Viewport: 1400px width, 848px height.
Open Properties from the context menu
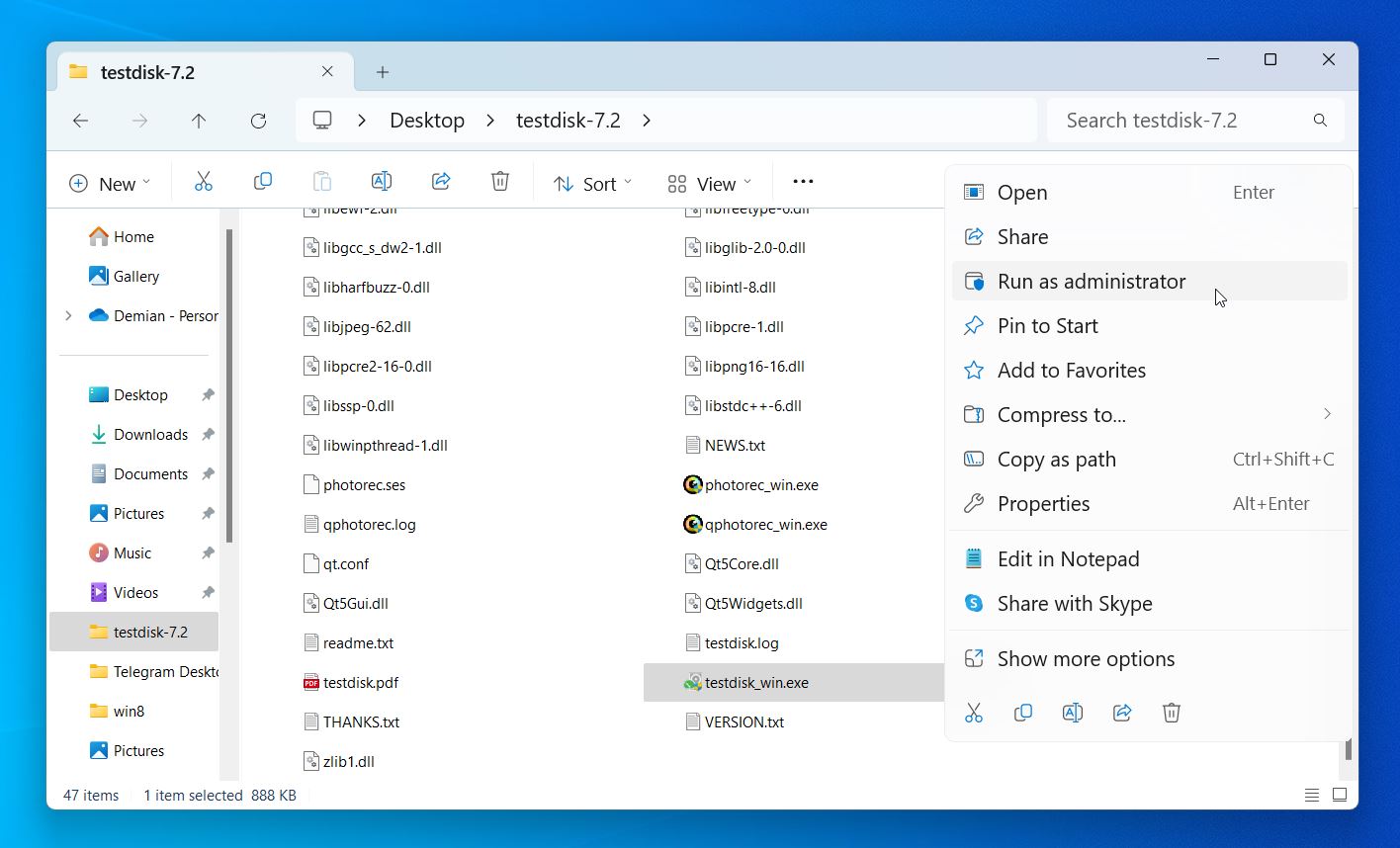1150,504
